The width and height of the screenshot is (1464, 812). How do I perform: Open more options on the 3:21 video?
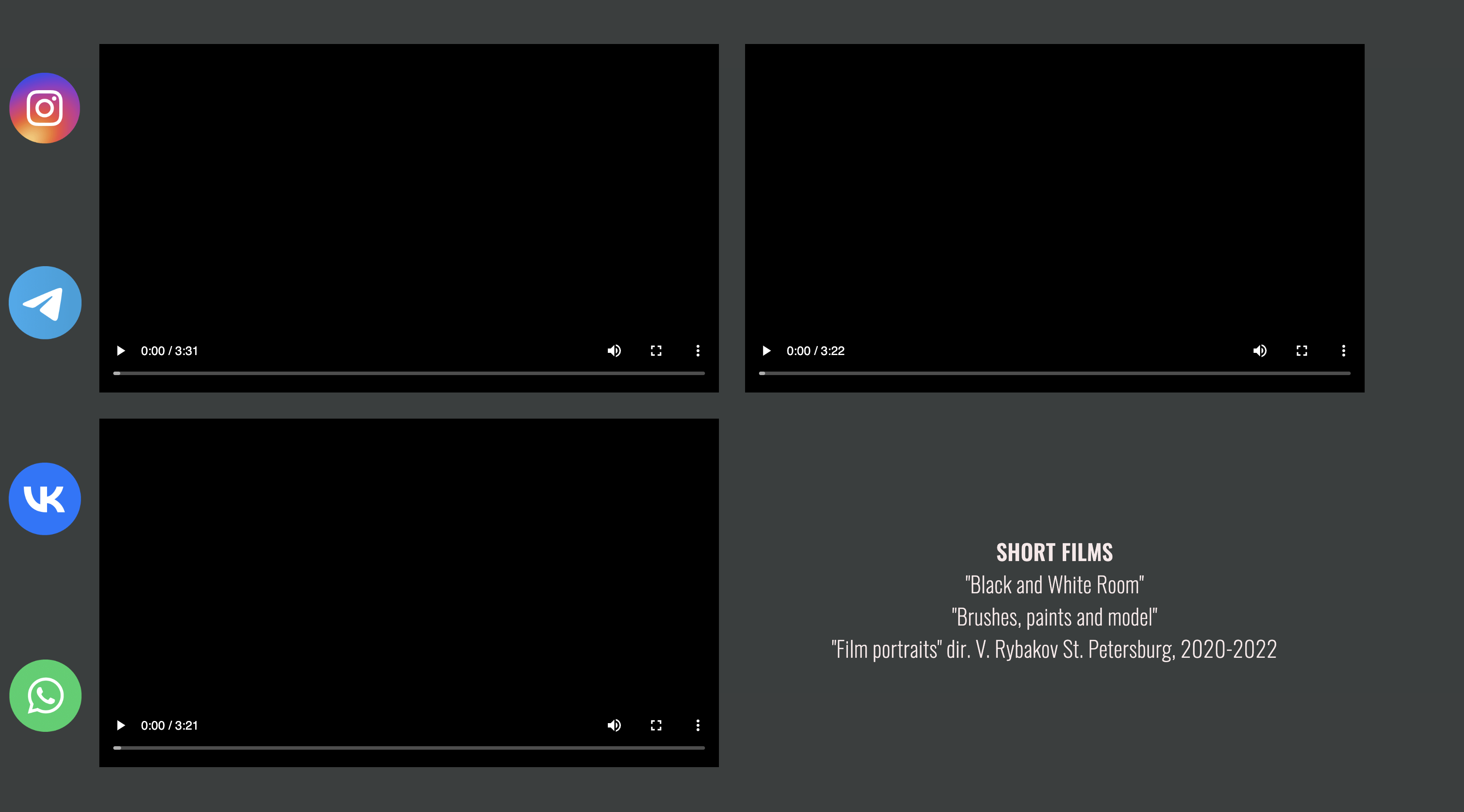tap(698, 725)
